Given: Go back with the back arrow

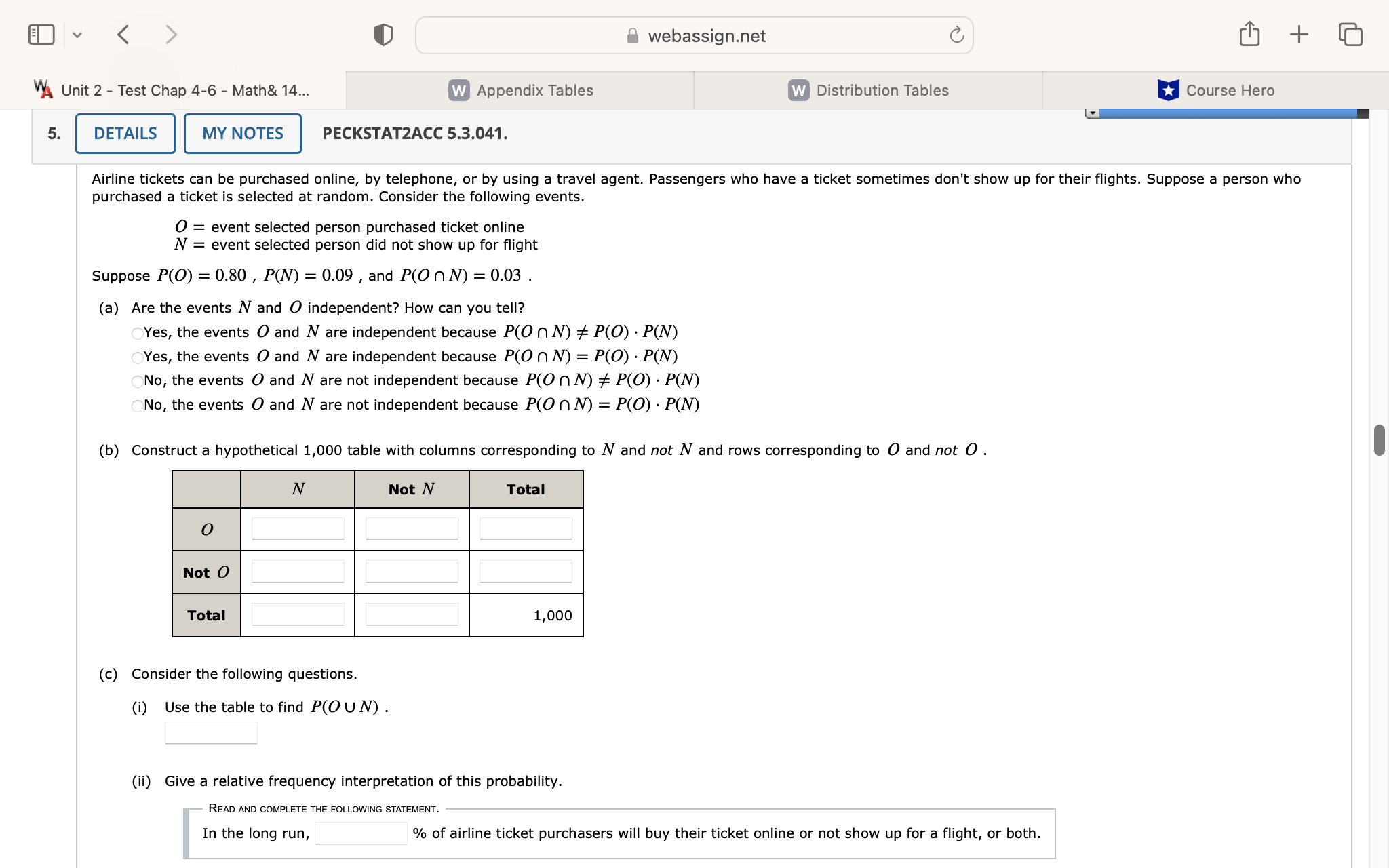Looking at the screenshot, I should click(123, 35).
